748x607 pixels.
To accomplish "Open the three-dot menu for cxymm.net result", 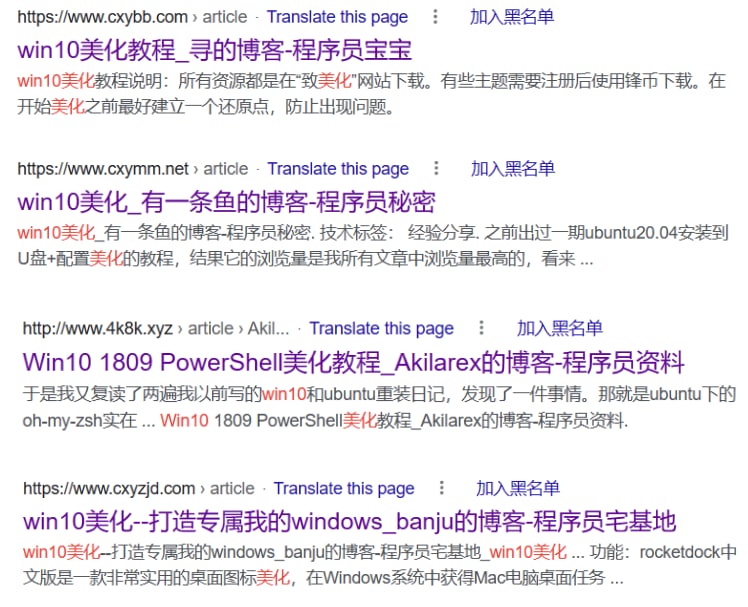I will point(436,168).
